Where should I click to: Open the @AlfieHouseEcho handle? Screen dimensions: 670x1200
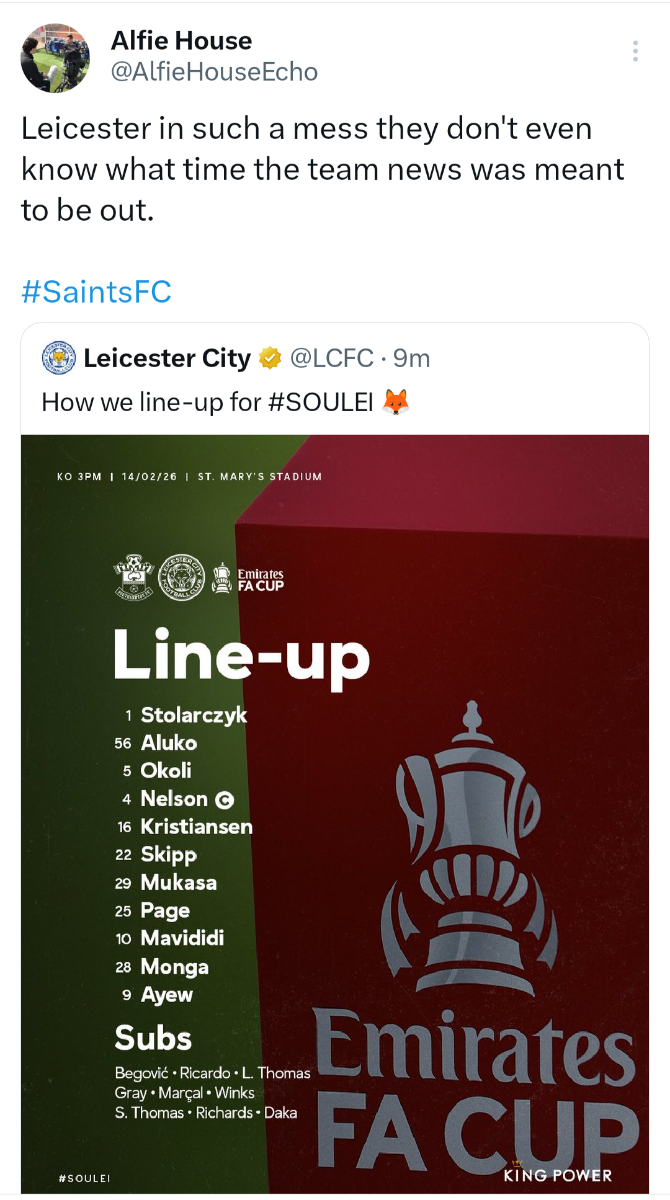tap(214, 72)
